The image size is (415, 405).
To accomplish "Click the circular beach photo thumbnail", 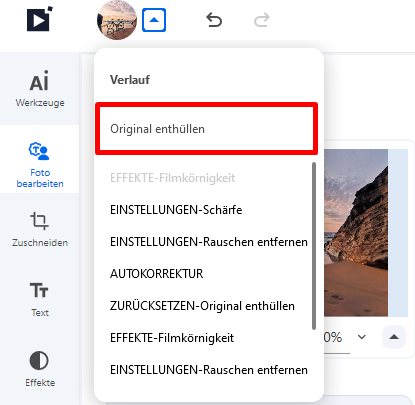I will tap(117, 20).
